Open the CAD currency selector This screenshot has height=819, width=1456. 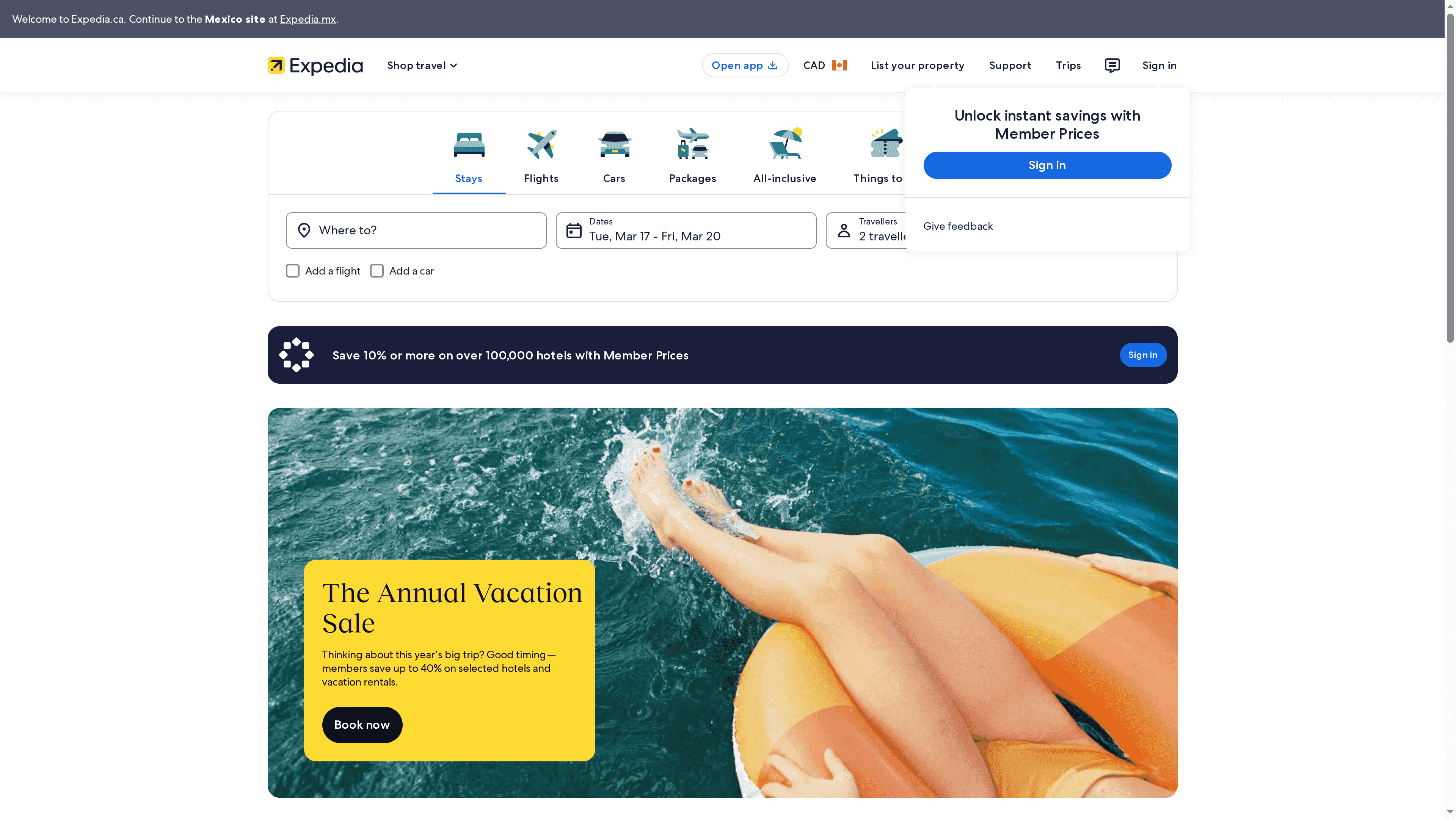tap(824, 65)
